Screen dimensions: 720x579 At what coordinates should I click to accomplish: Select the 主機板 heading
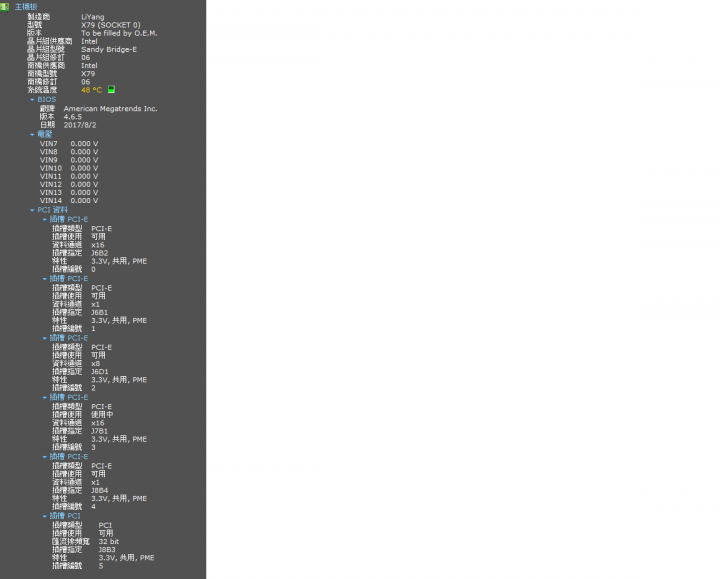(x=26, y=7)
